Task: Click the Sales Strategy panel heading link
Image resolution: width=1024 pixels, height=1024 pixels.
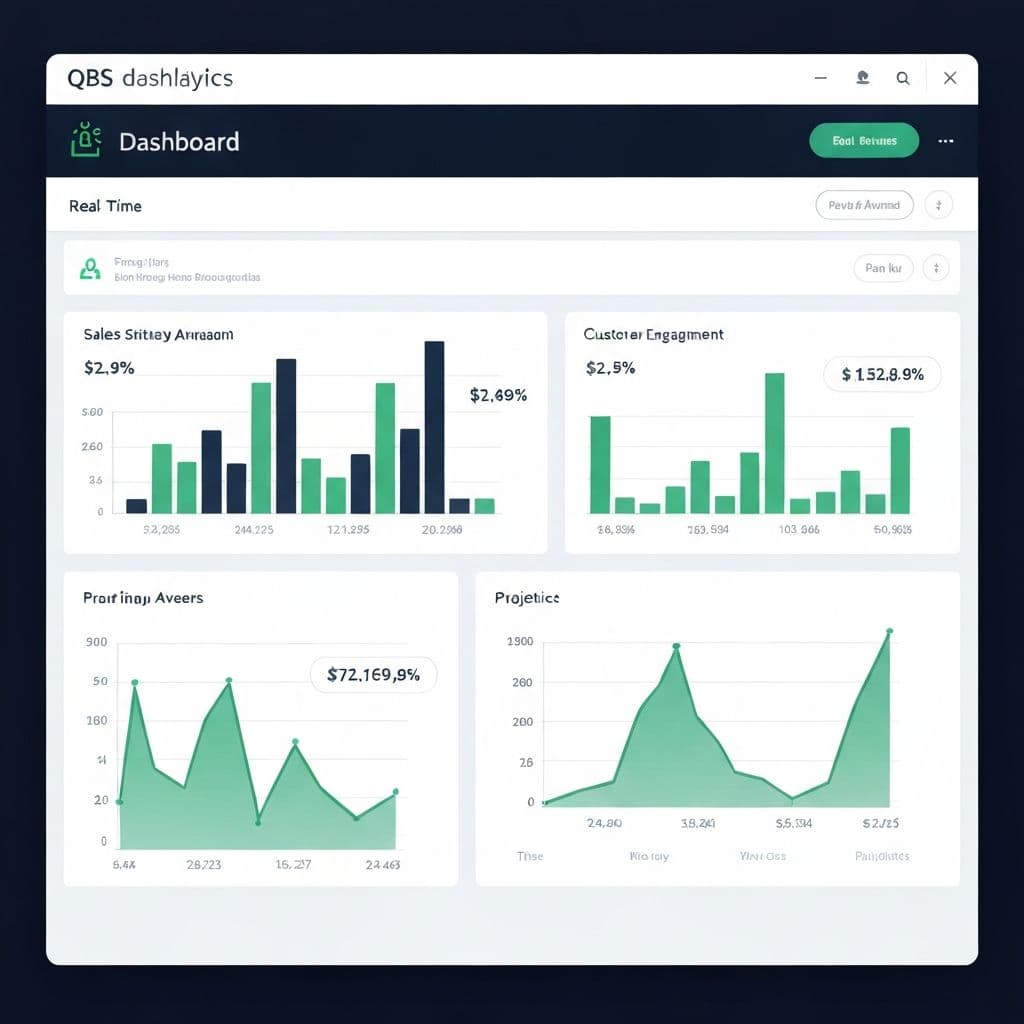Action: (157, 334)
